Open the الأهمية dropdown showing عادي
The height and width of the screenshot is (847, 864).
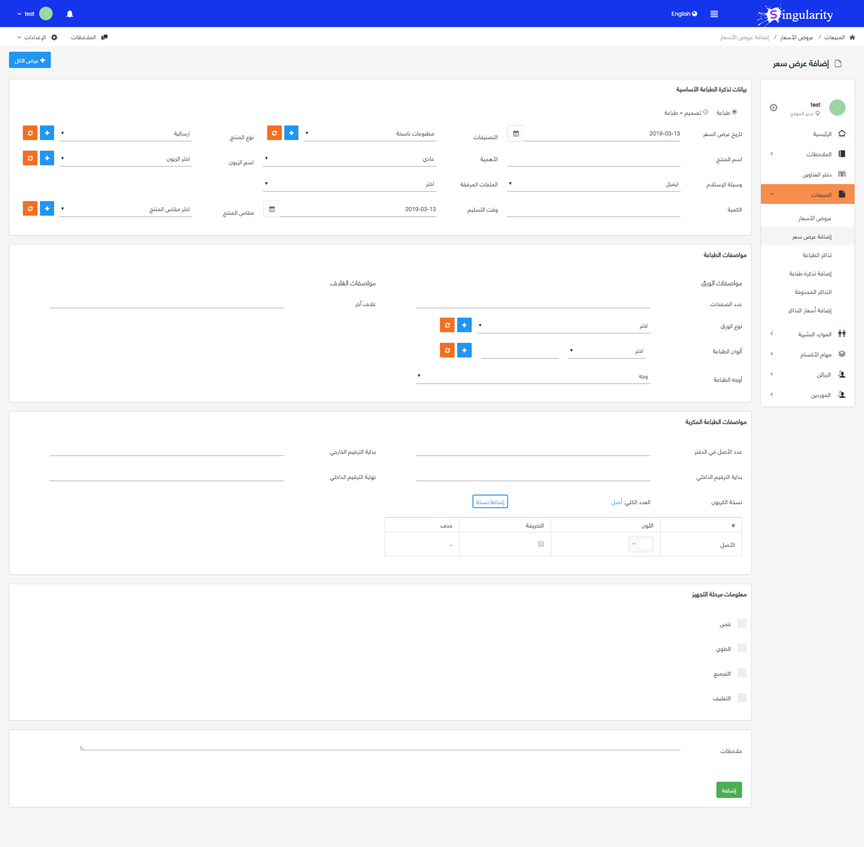350,159
